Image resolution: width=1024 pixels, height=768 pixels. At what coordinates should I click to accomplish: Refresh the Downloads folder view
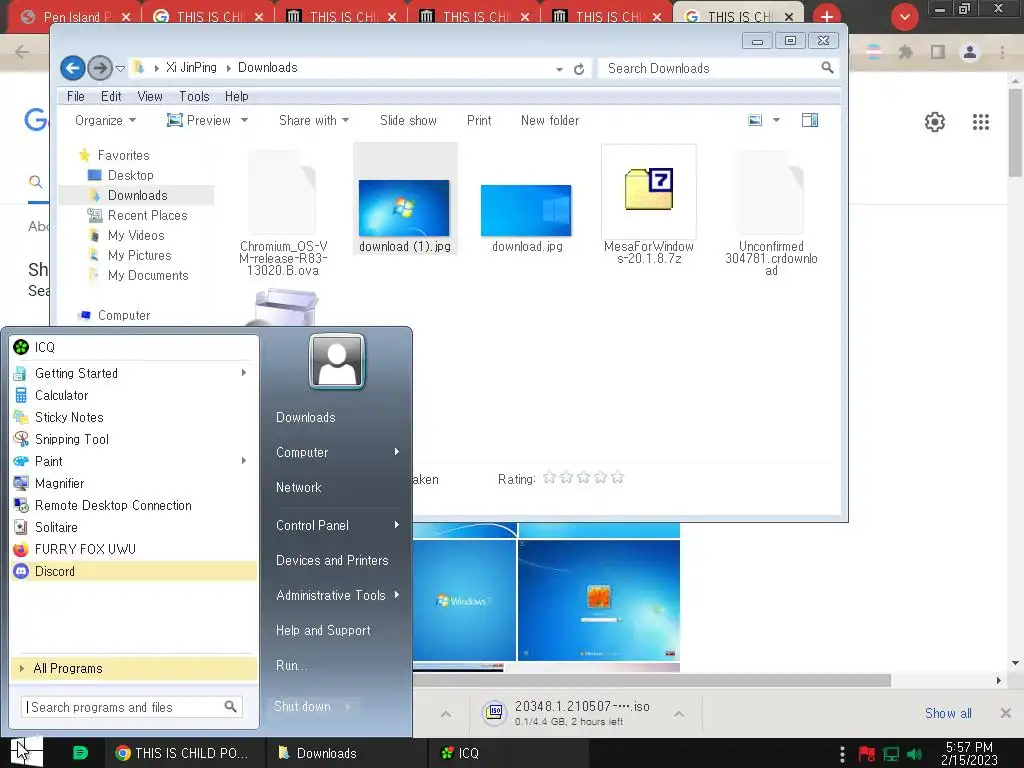[x=579, y=69]
